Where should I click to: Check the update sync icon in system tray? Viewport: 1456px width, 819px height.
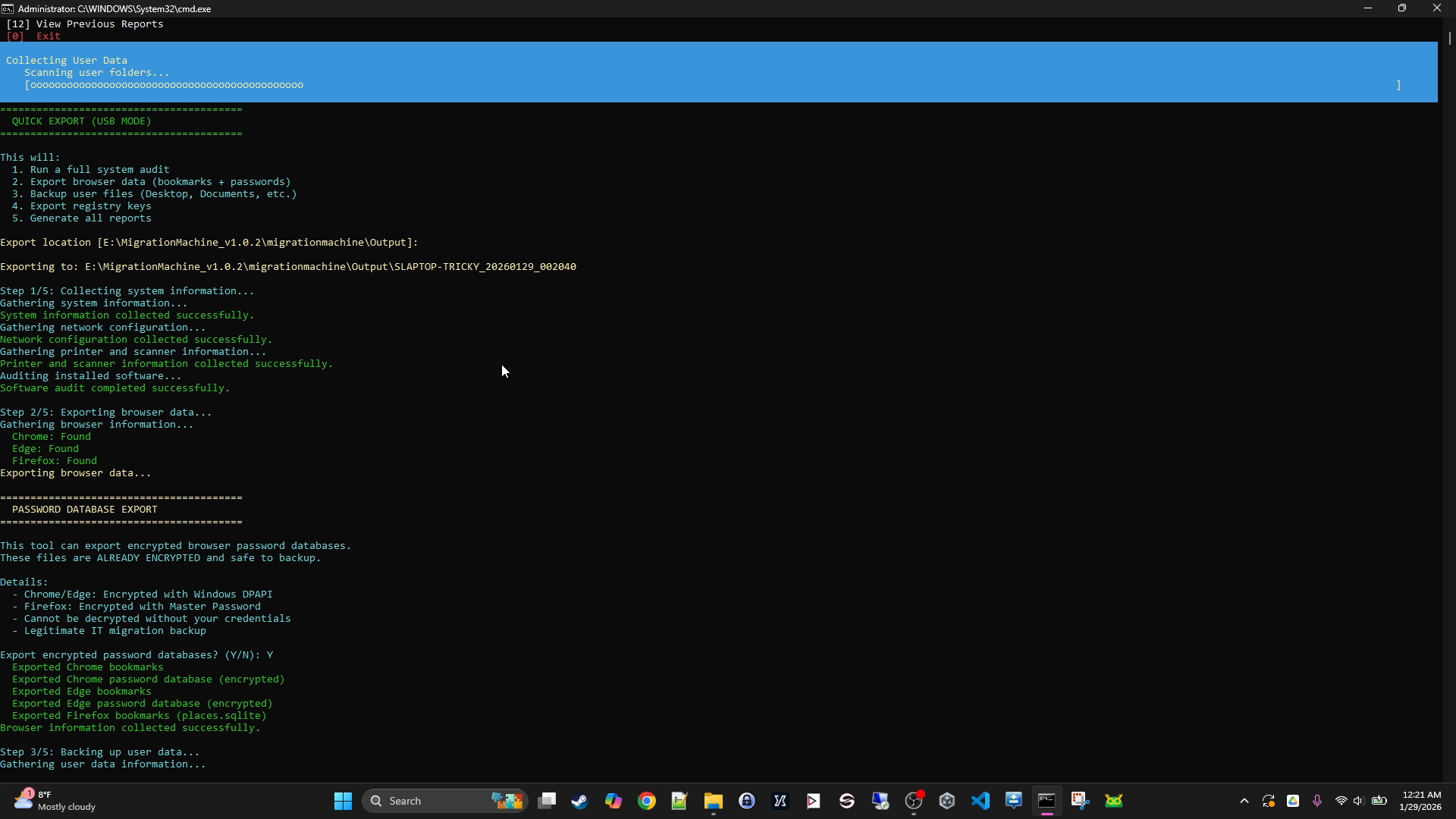(1268, 801)
